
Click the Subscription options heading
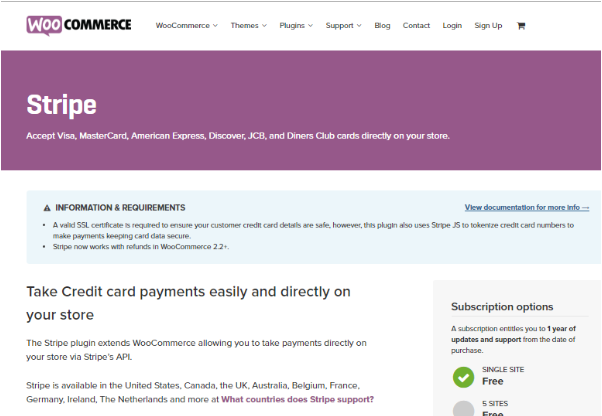[502, 307]
